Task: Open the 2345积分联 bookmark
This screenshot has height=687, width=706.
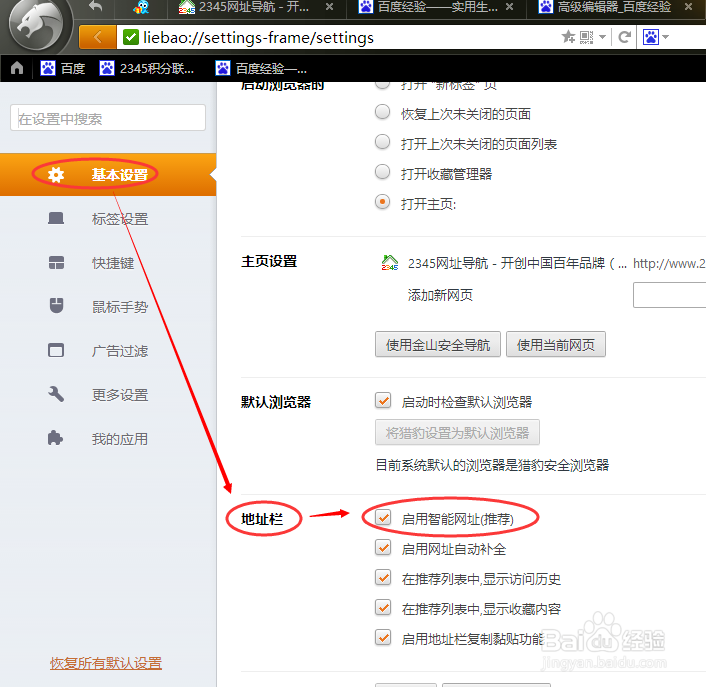Action: click(x=147, y=68)
